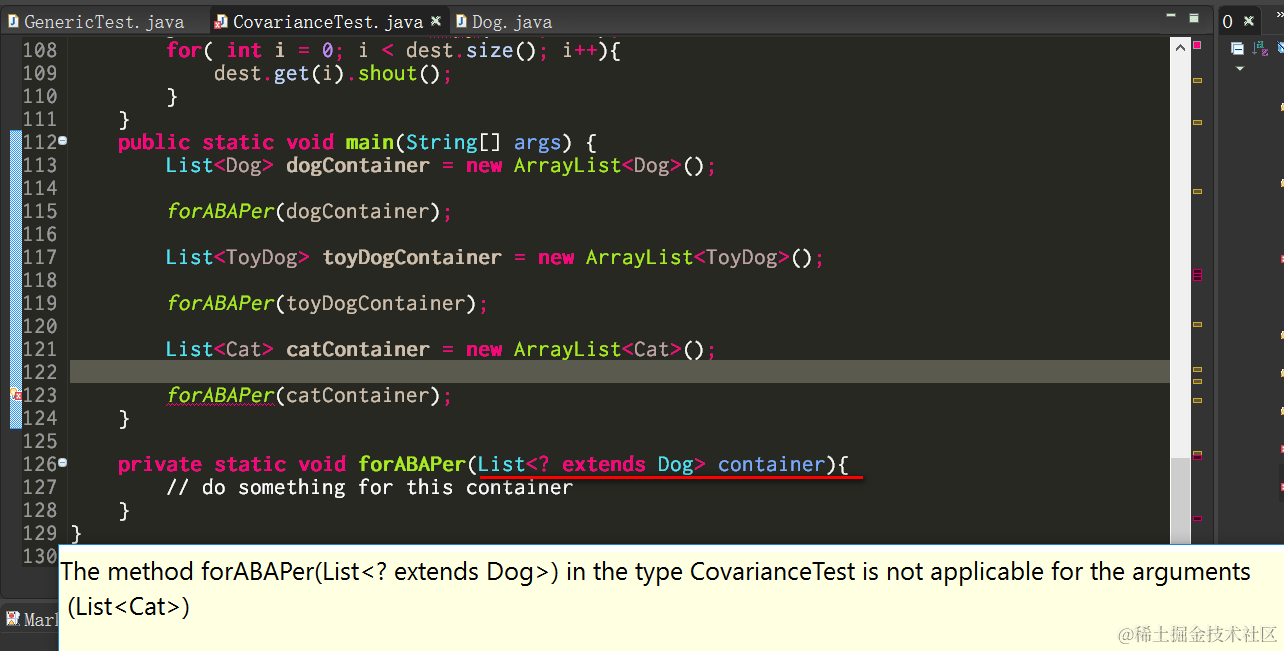Close the CovarianceTest.java tab

(x=436, y=21)
